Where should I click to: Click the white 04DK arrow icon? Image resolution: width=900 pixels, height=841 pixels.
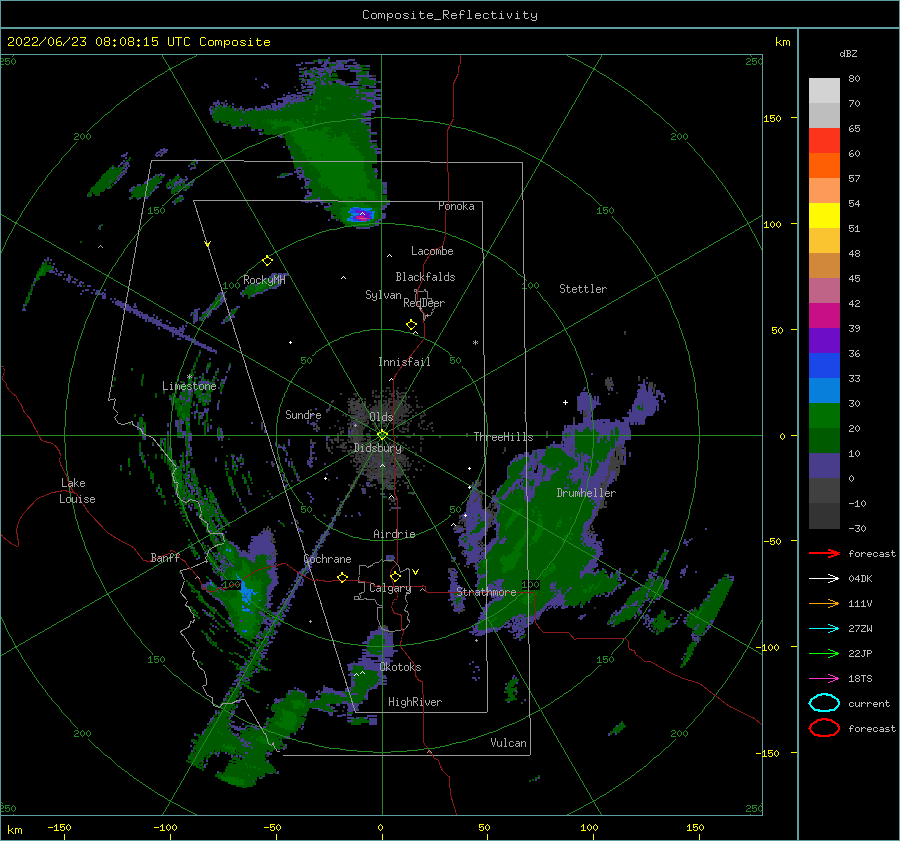coord(824,579)
